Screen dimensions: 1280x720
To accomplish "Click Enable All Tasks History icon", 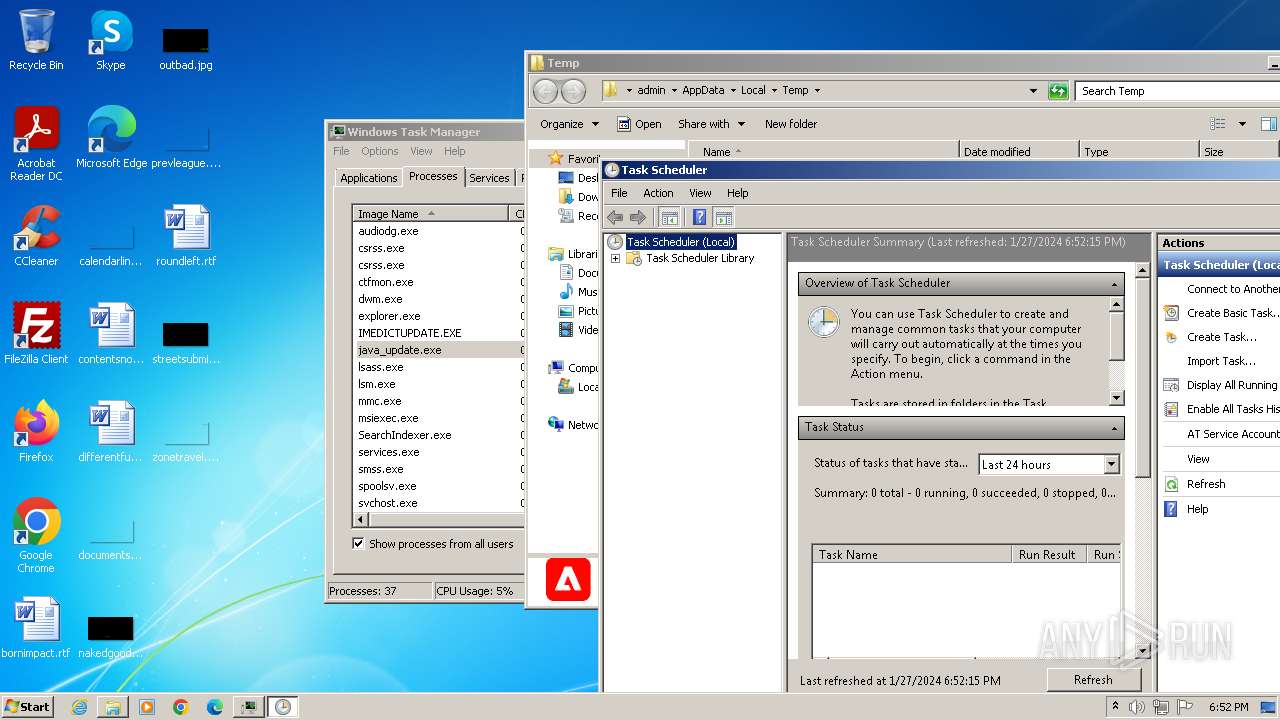I will (1171, 409).
